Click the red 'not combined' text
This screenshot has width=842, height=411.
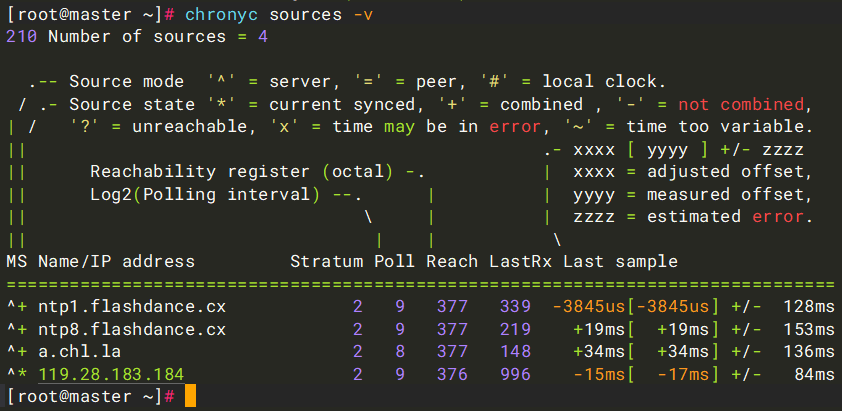pos(741,104)
